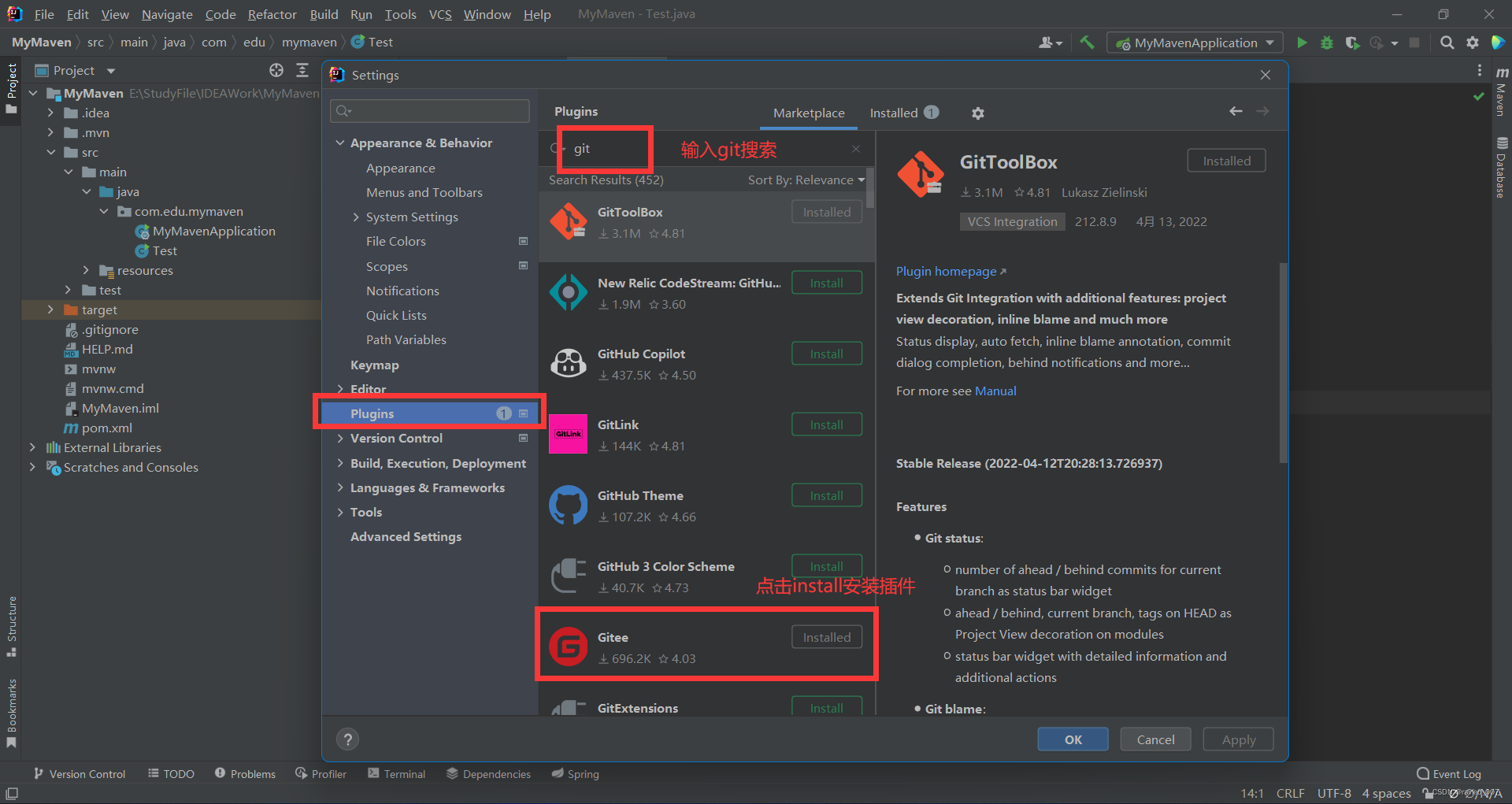Image resolution: width=1512 pixels, height=804 pixels.
Task: Open plugin settings gear next to Installed tab
Action: click(978, 113)
